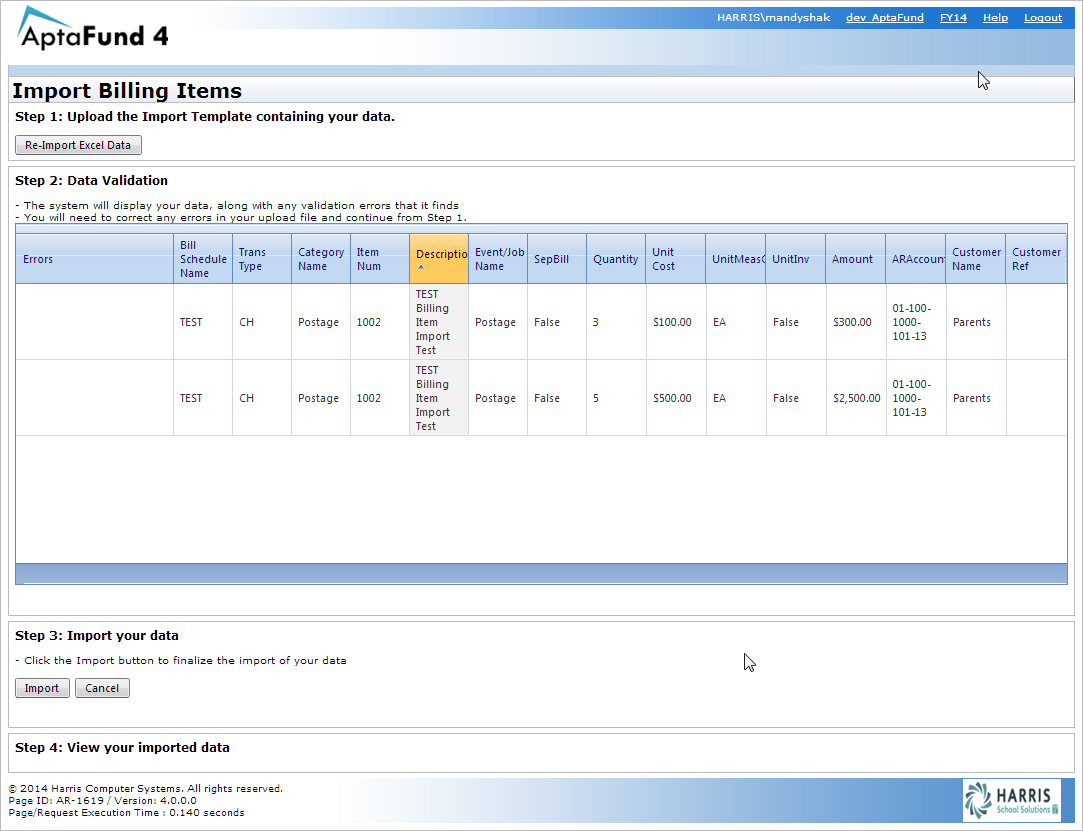Sort by the Event/Job Name column header

tap(498, 259)
